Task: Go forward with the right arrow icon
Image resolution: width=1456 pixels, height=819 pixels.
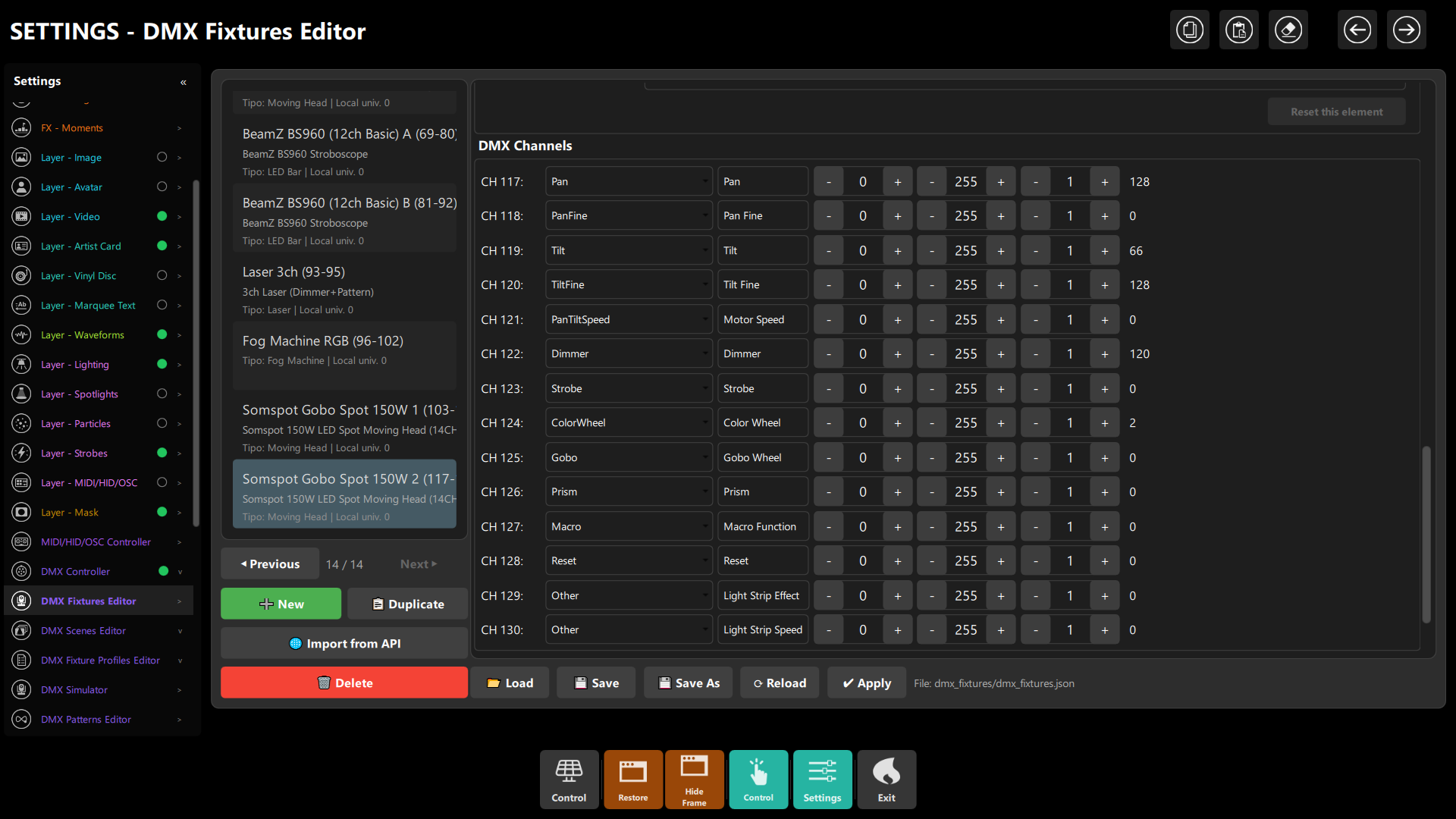Action: click(x=1406, y=30)
